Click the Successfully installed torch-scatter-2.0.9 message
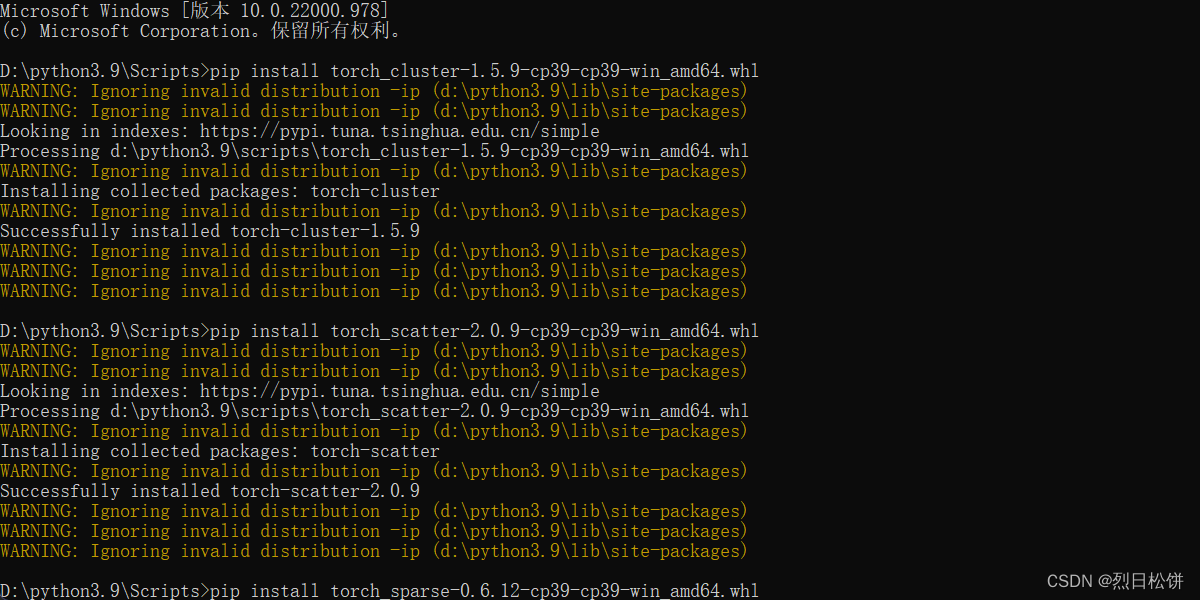This screenshot has height=600, width=1200. coord(210,490)
